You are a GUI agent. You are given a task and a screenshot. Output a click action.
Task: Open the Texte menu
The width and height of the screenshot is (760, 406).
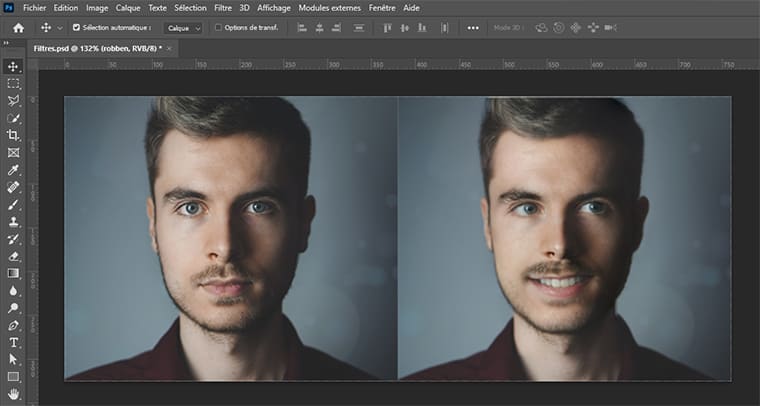pos(157,8)
